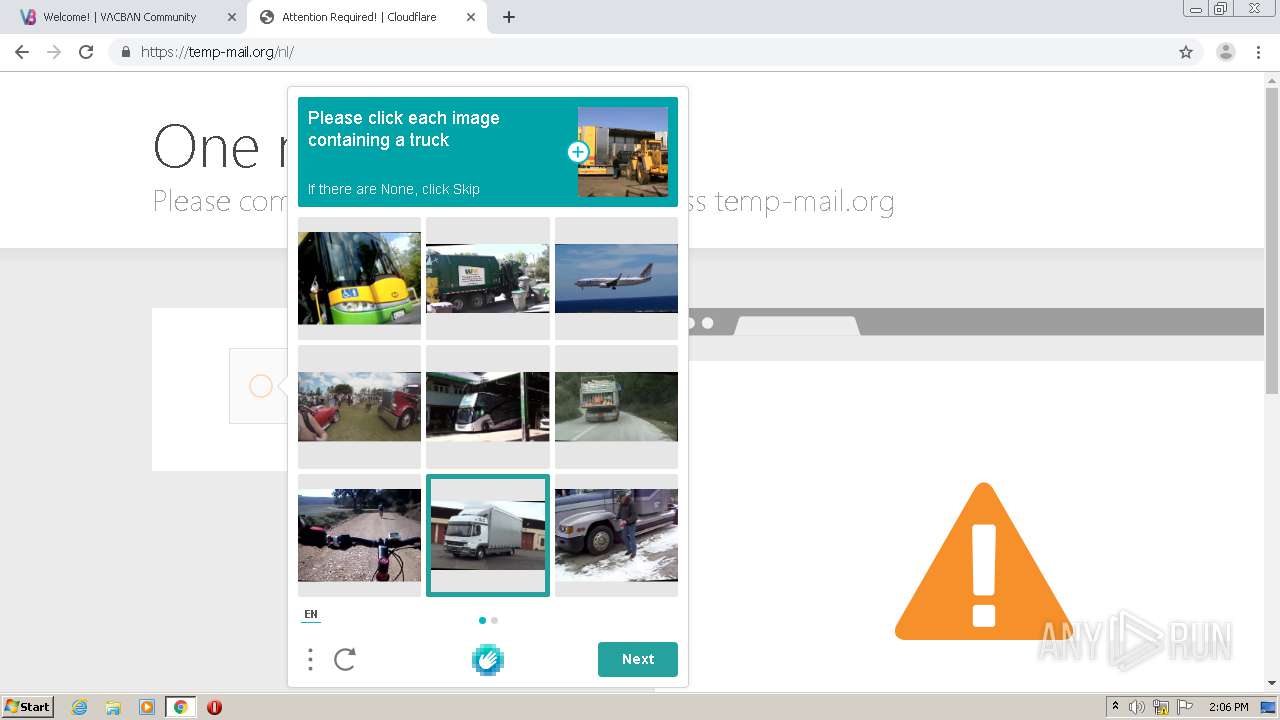This screenshot has height=720, width=1280.
Task: Open captcha options three-dot menu
Action: 310,659
